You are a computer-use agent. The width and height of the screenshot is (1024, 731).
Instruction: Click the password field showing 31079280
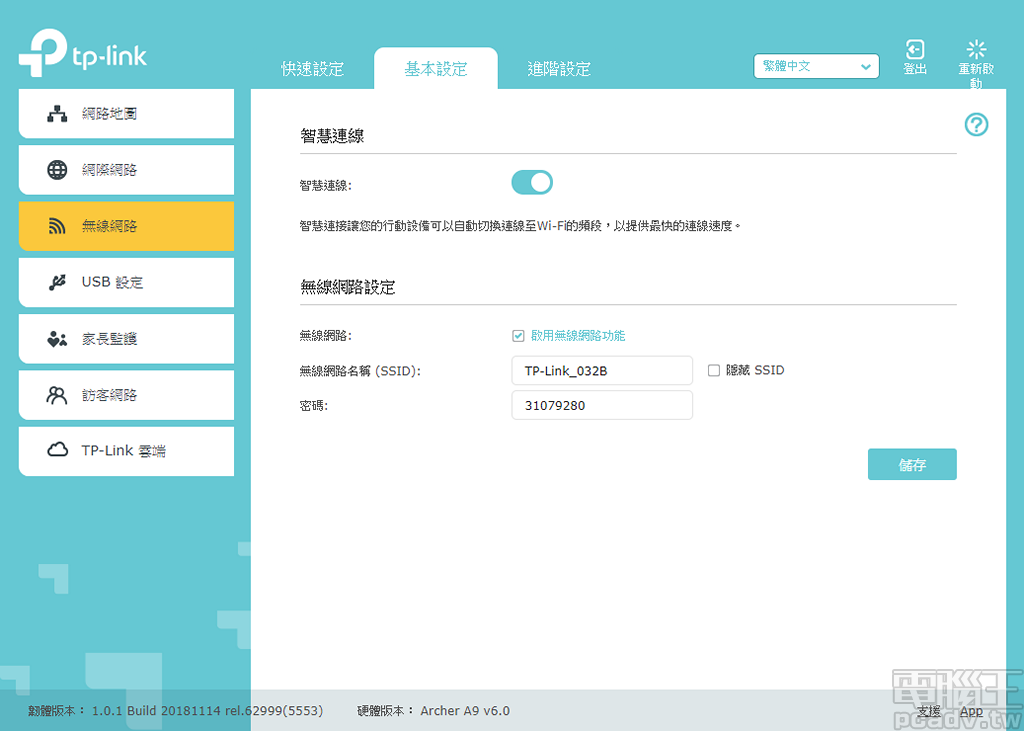coord(602,405)
